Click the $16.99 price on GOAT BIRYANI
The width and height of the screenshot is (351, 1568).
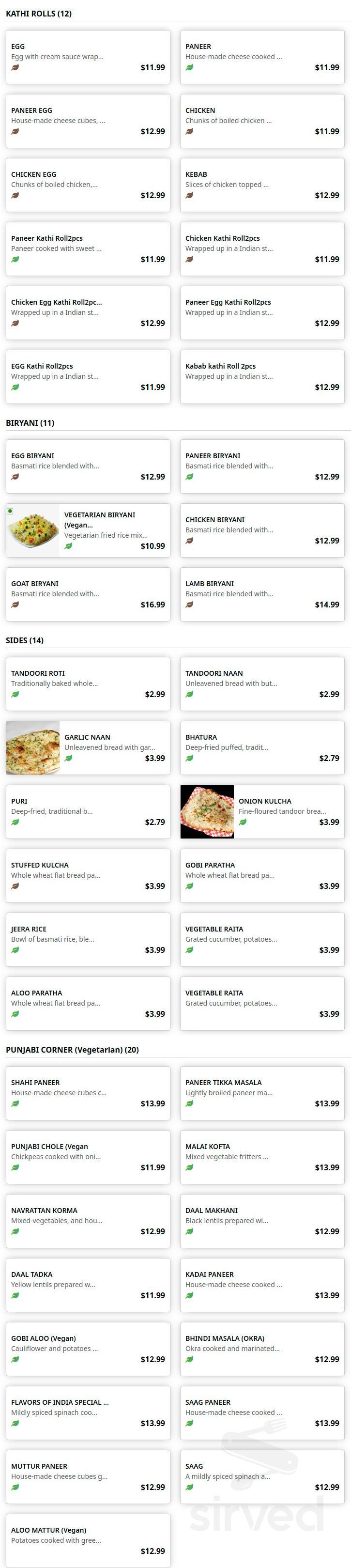pos(153,605)
